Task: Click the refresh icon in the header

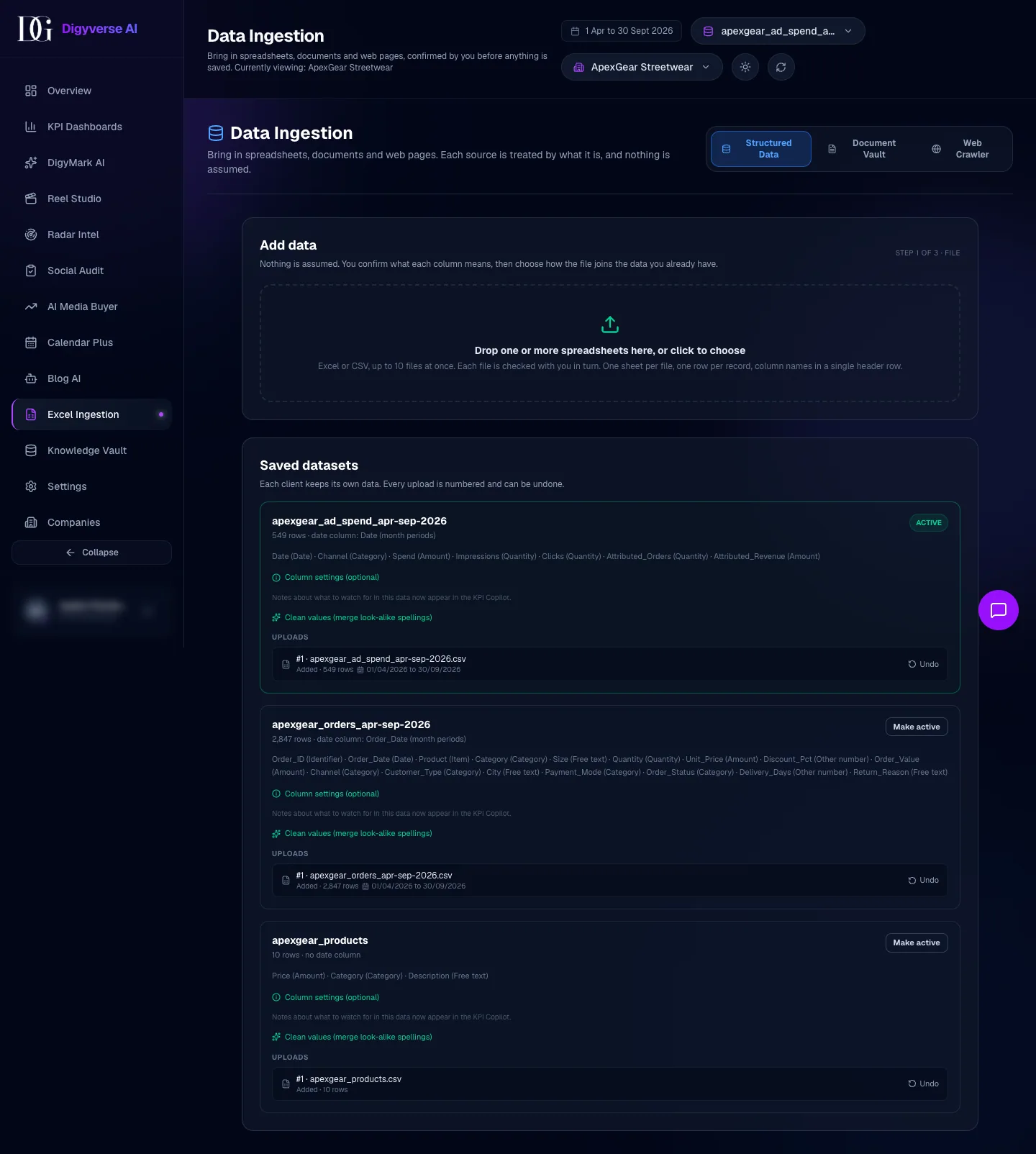Action: (x=781, y=67)
